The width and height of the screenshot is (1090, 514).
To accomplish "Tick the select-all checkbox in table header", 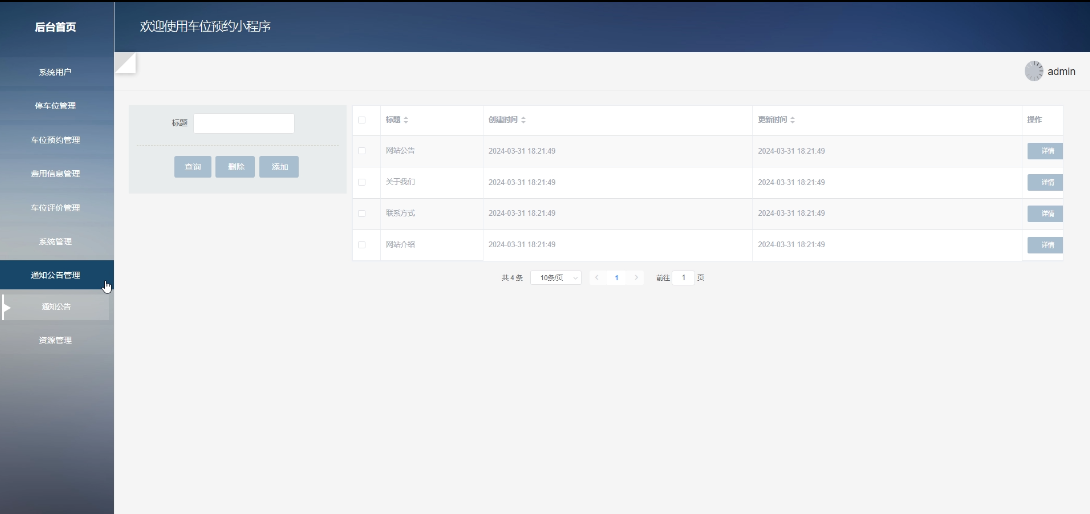I will pos(361,120).
